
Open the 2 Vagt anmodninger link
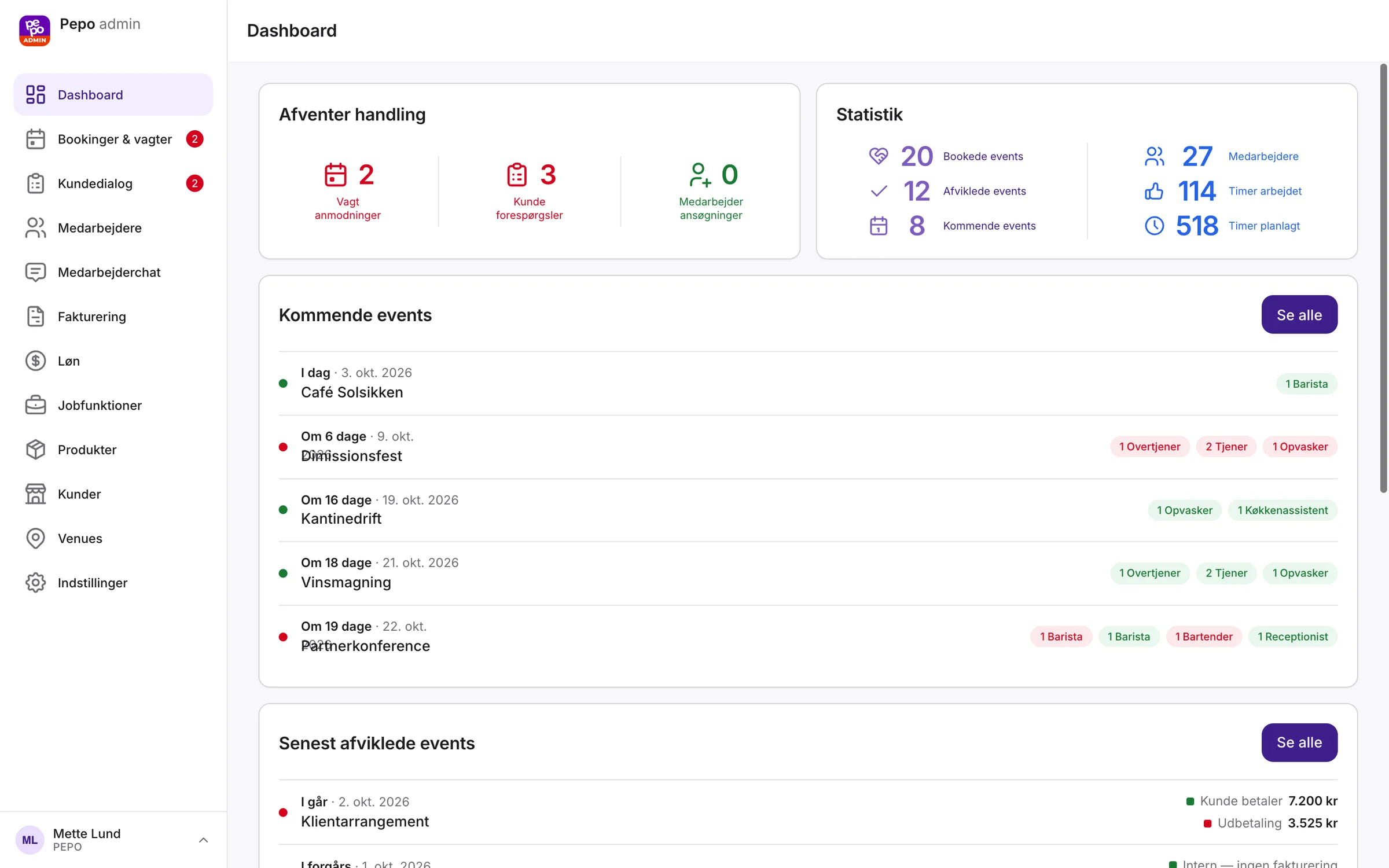[x=348, y=192]
